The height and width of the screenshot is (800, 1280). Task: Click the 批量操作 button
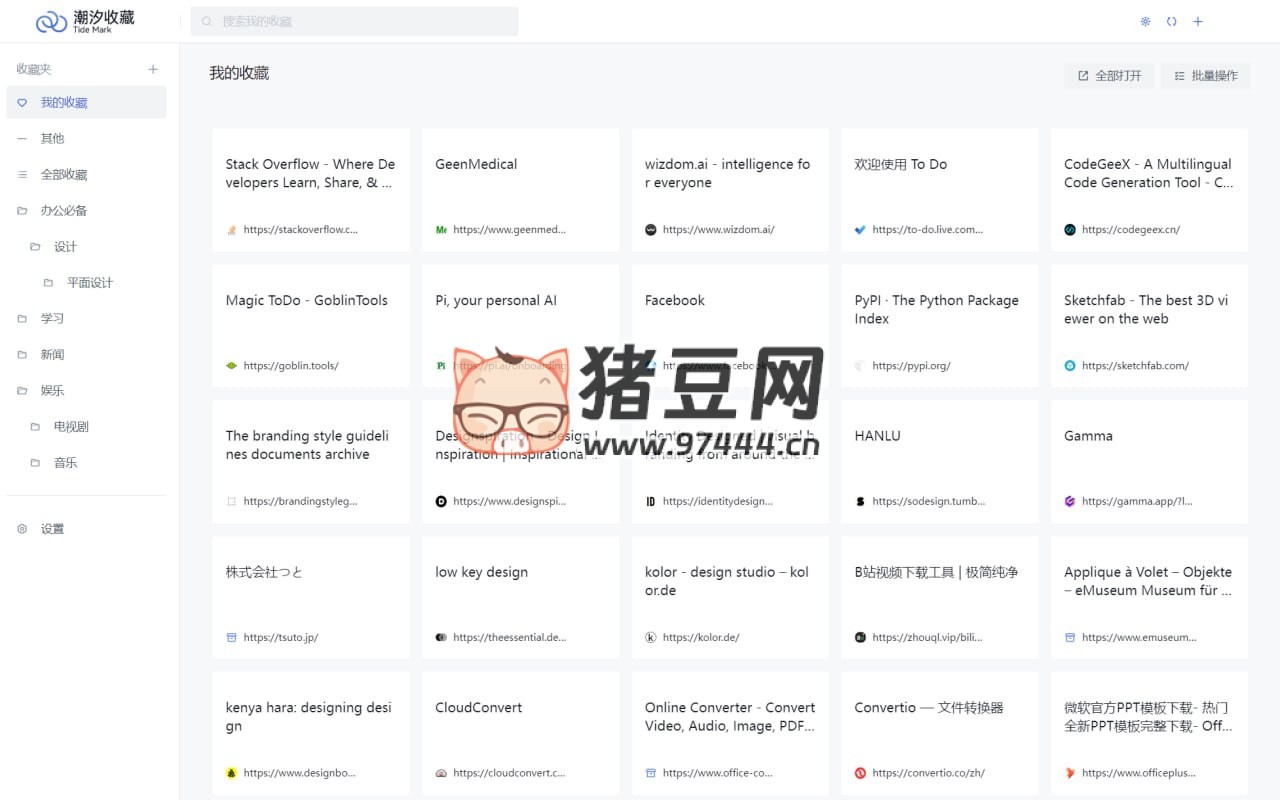(x=1205, y=75)
